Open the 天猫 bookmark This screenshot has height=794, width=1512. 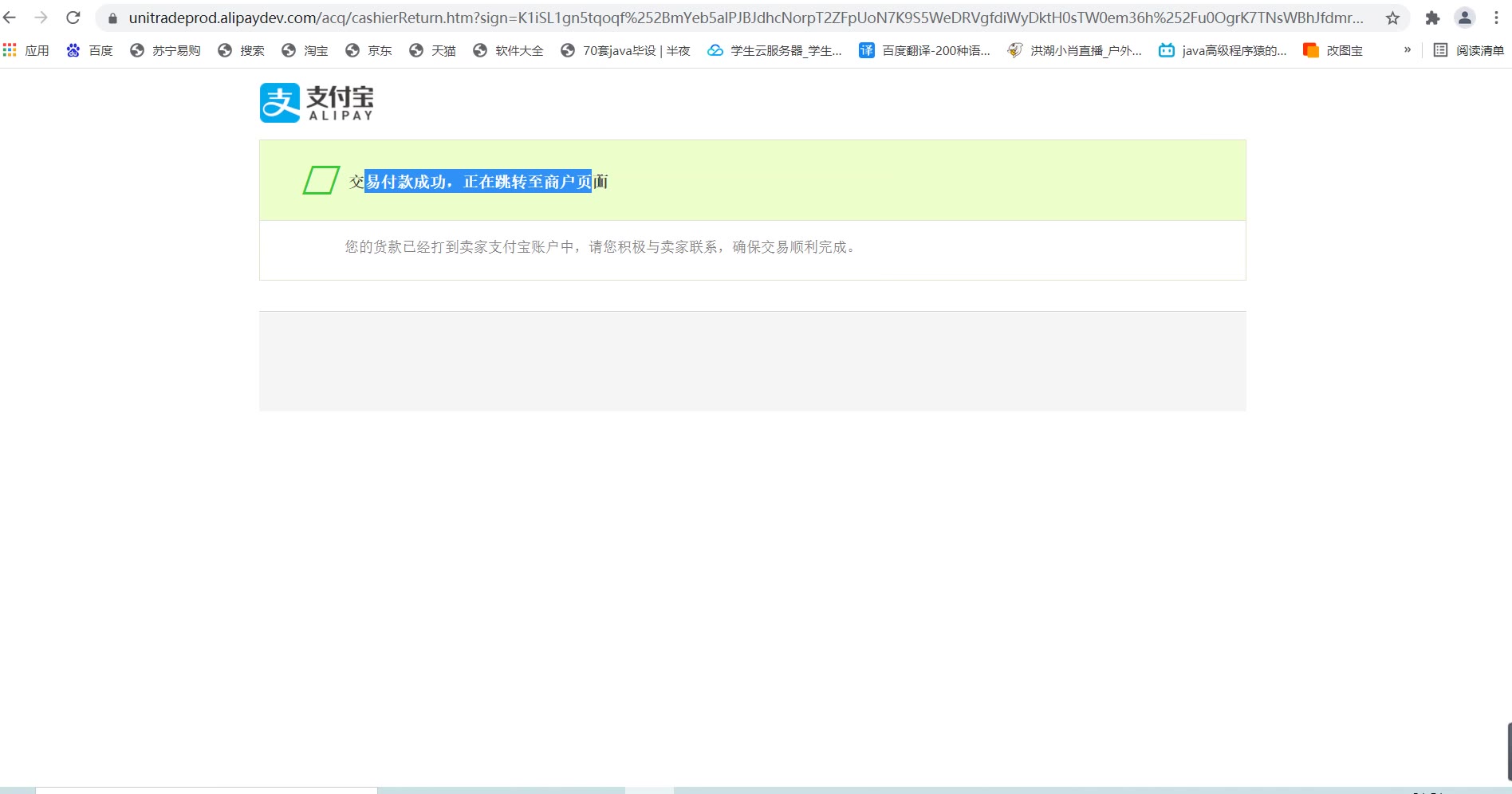click(x=432, y=50)
